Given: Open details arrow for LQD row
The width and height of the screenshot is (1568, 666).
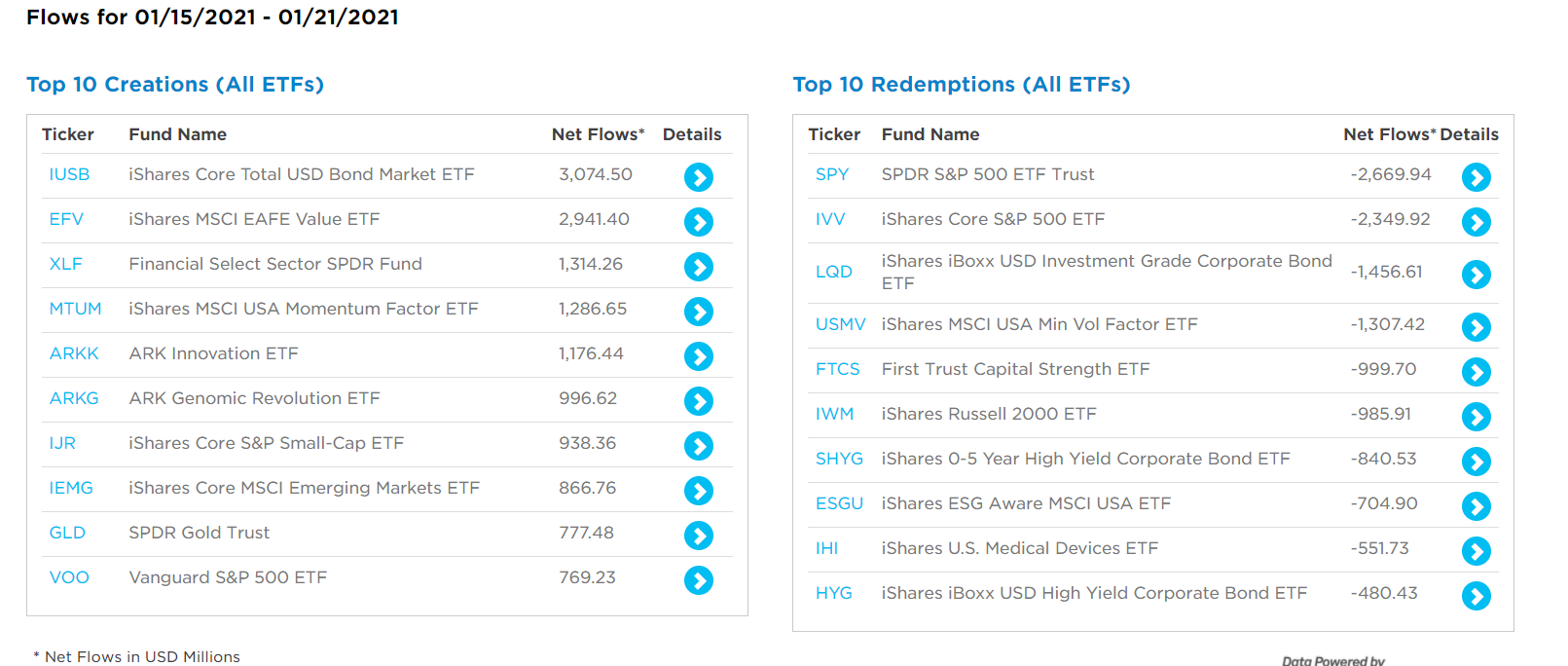Looking at the screenshot, I should [x=1477, y=275].
